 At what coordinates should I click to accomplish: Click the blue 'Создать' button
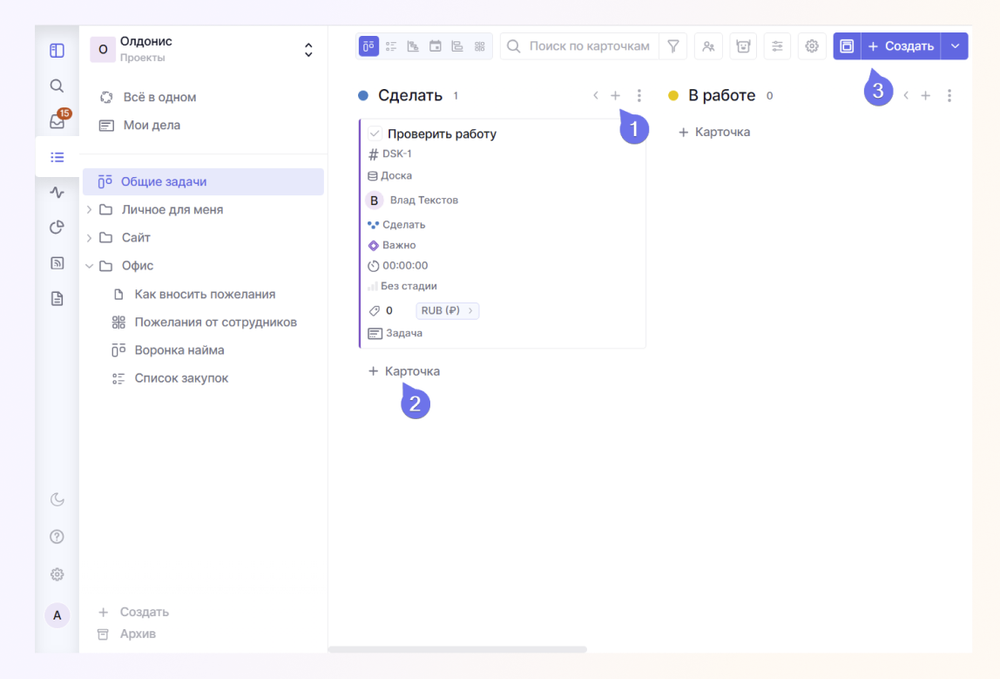(x=901, y=46)
